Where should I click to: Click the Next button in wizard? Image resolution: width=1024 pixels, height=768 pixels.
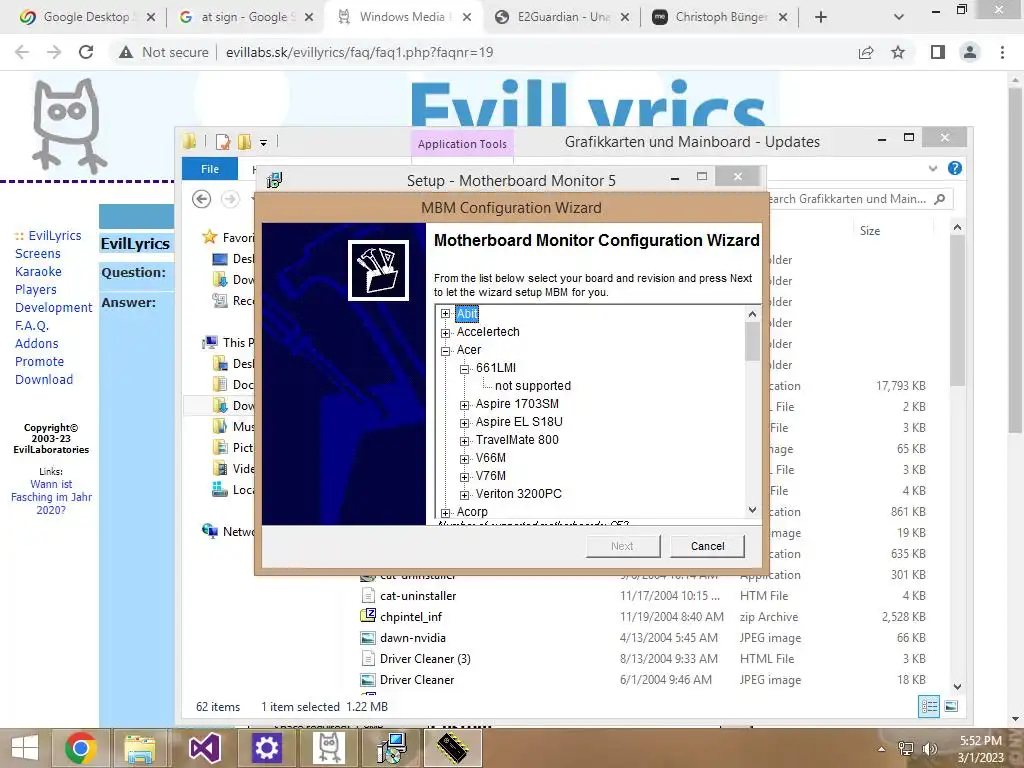point(622,546)
